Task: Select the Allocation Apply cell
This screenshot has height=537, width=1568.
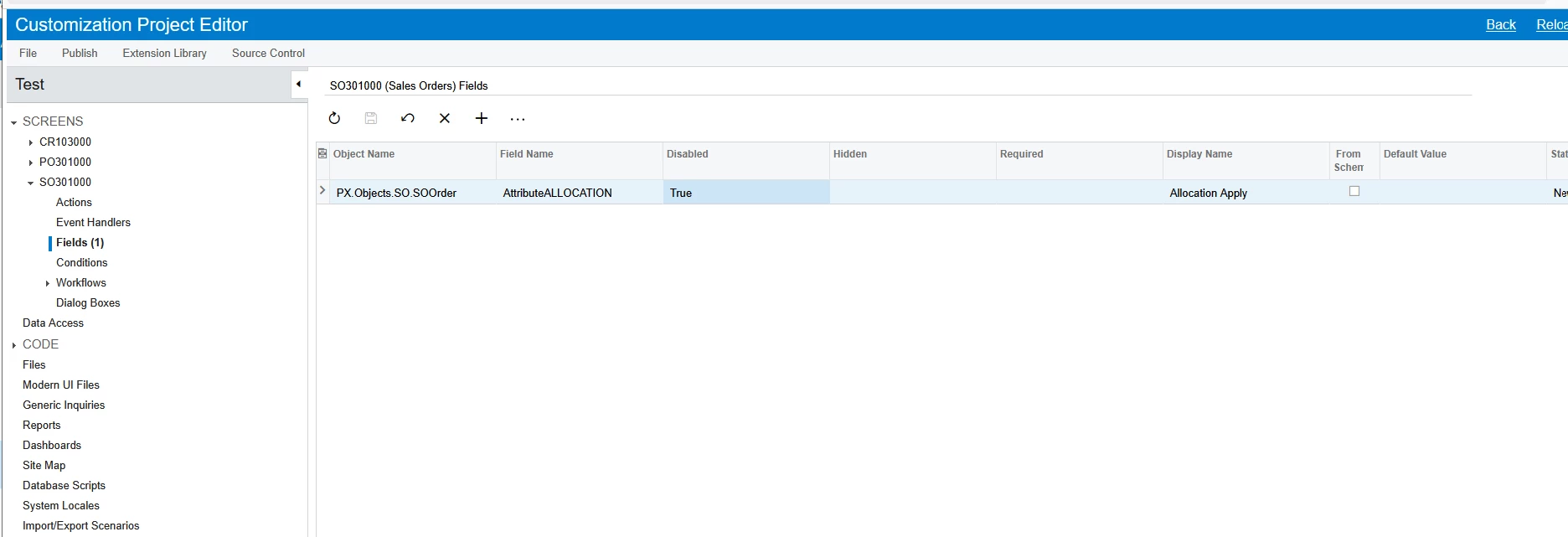Action: 1246,193
